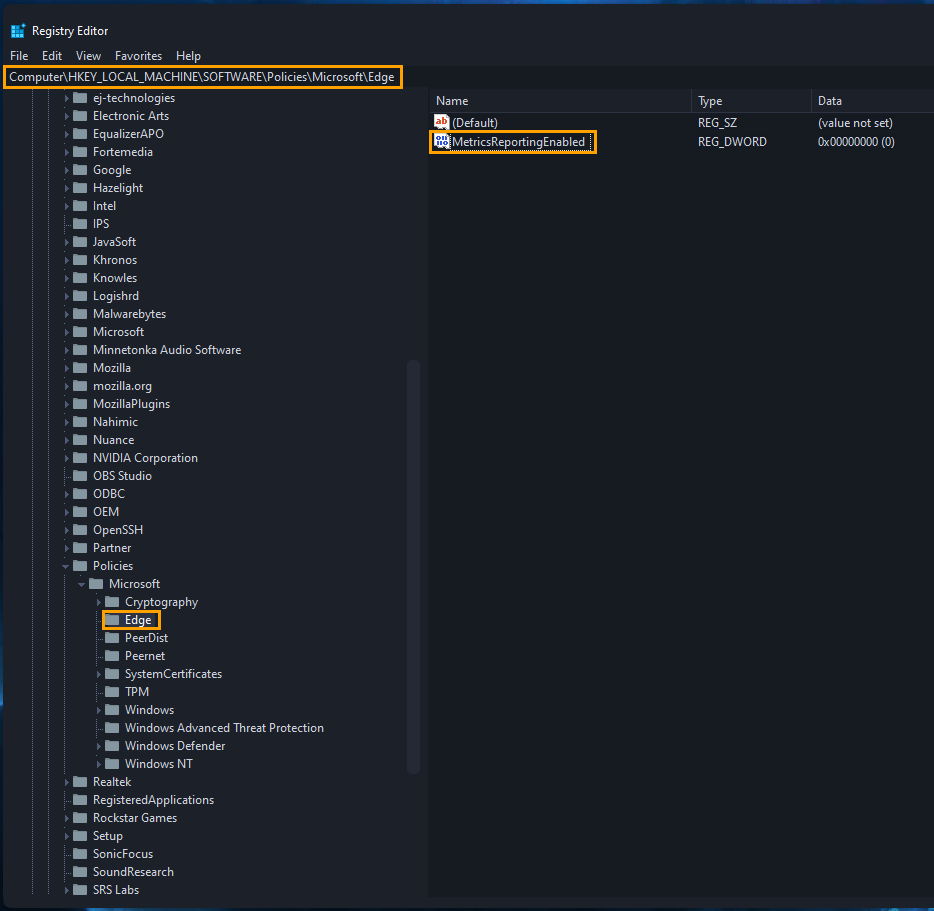This screenshot has width=934, height=911.
Task: Open the View menu
Action: coord(88,56)
